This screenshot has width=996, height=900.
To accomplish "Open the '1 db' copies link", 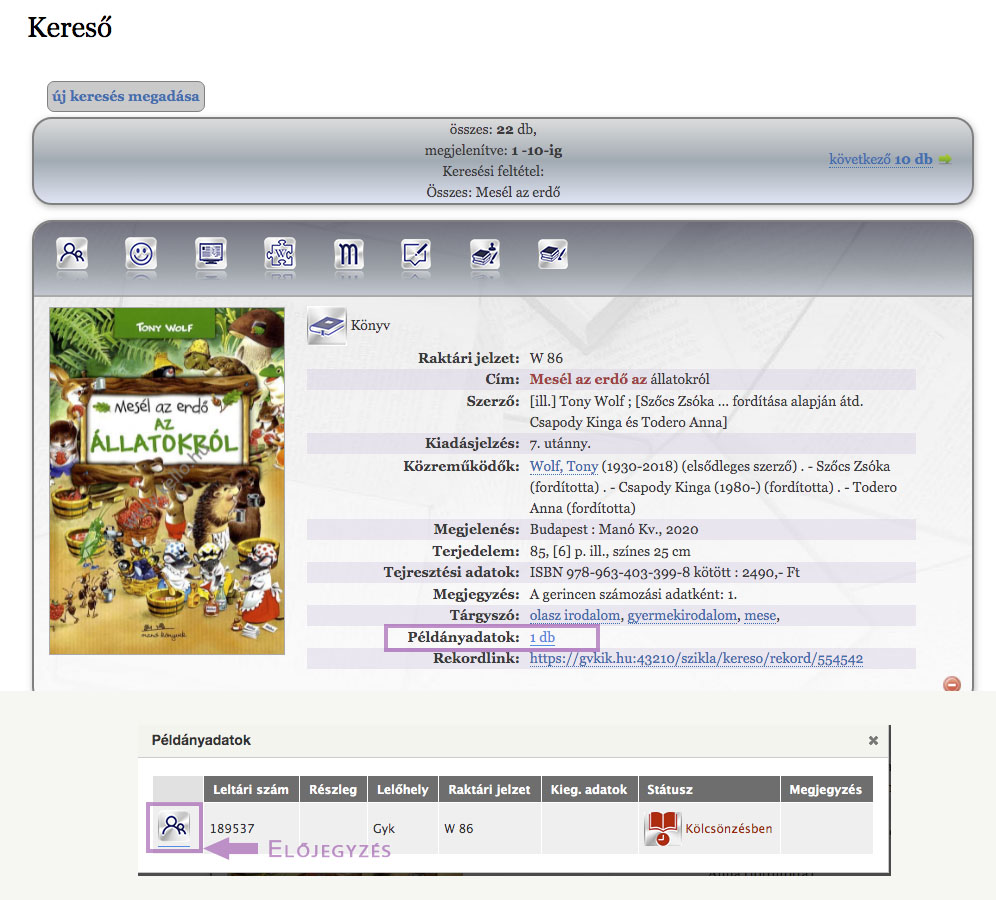I will (x=543, y=638).
